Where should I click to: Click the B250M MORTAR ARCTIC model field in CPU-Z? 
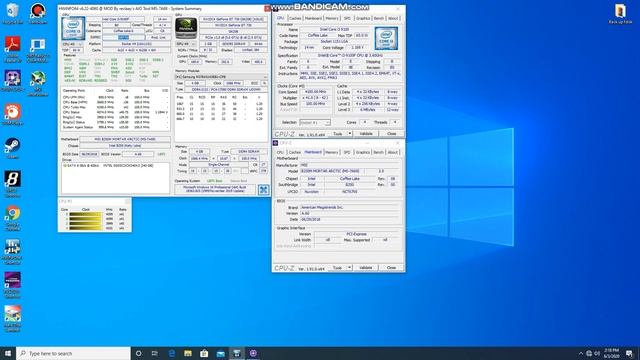point(331,171)
